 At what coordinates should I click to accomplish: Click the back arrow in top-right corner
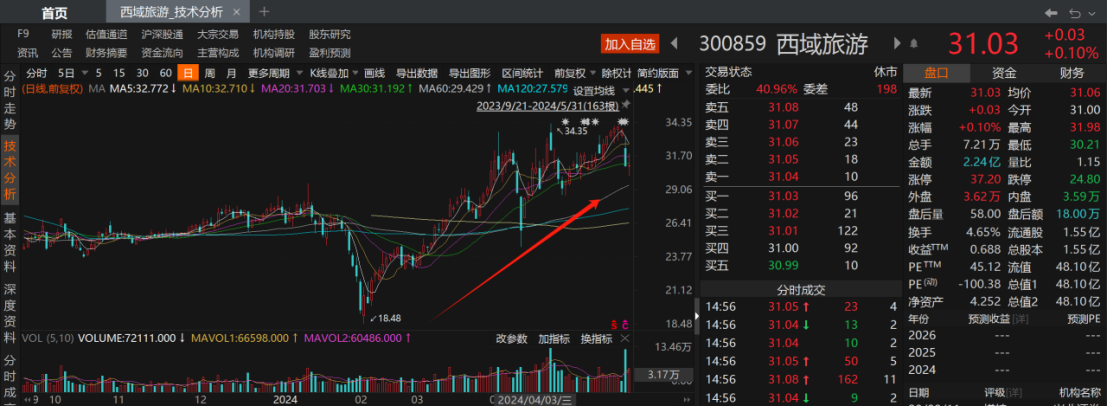(1051, 13)
